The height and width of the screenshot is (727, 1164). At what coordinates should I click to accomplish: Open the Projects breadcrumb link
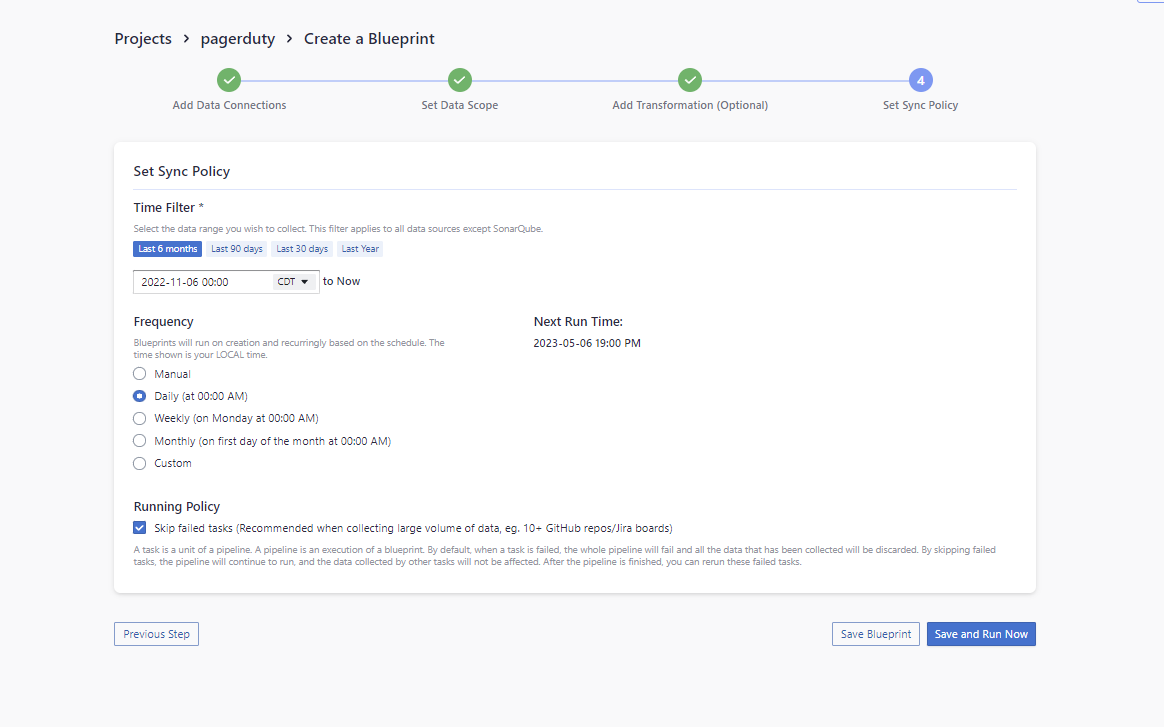pos(143,39)
